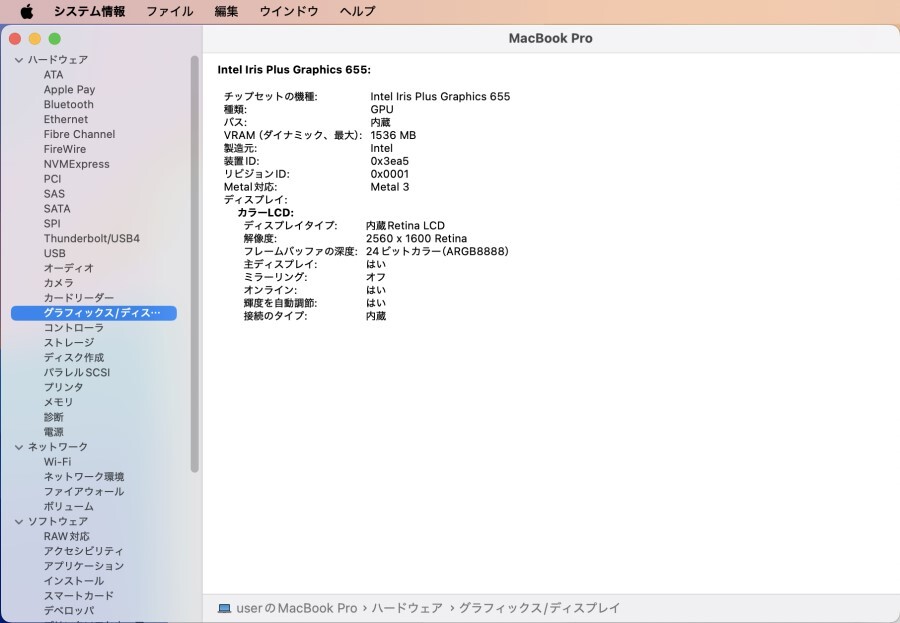The width and height of the screenshot is (900, 623).
Task: Select USB in the sidebar
Action: pyautogui.click(x=55, y=253)
